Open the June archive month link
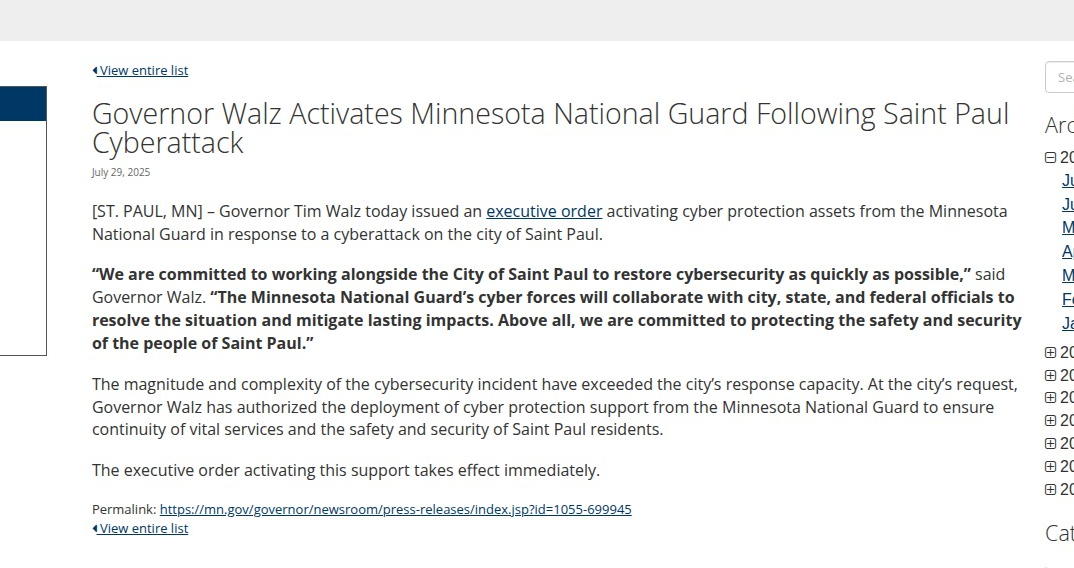This screenshot has height=568, width=1074. coord(1068,204)
